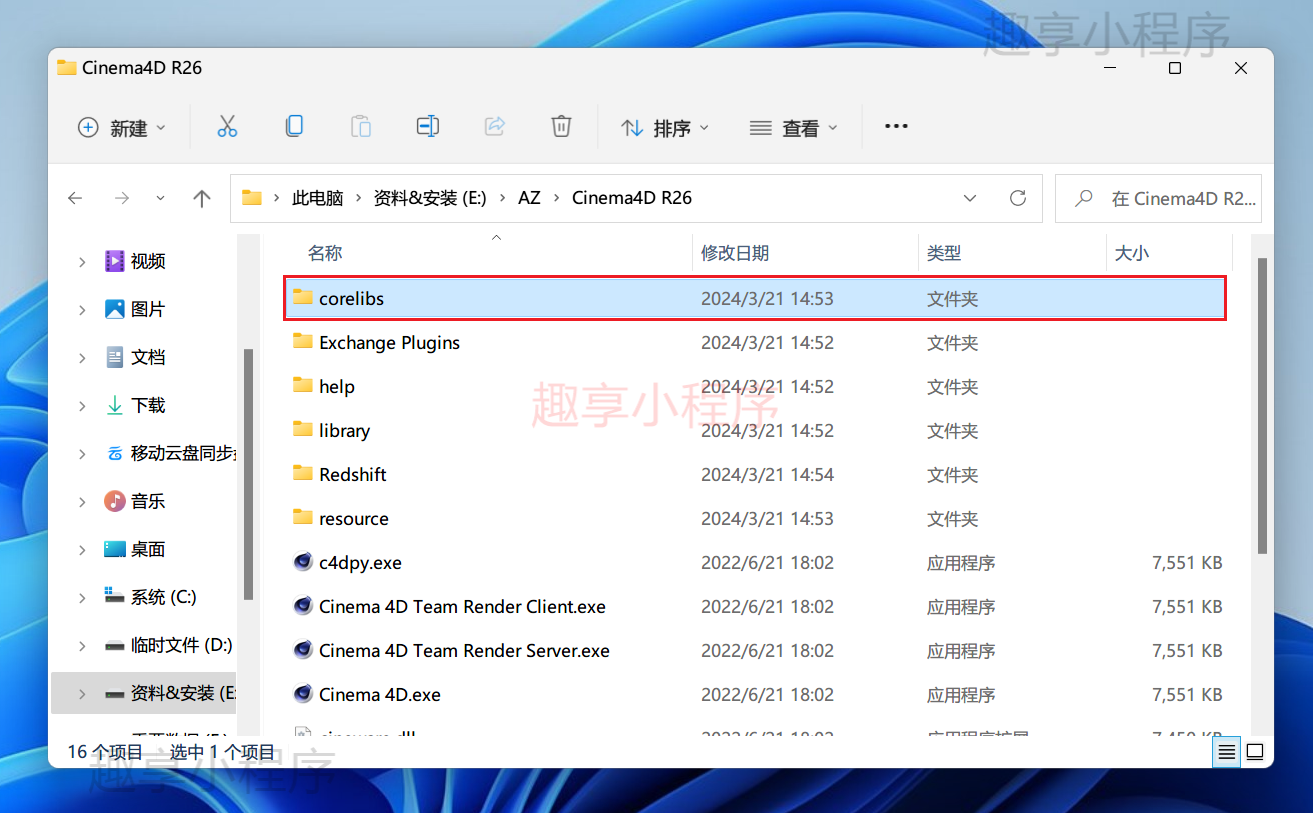1313x813 pixels.
Task: Select Cinema 4D Team Render Server.exe icon
Action: (x=303, y=650)
